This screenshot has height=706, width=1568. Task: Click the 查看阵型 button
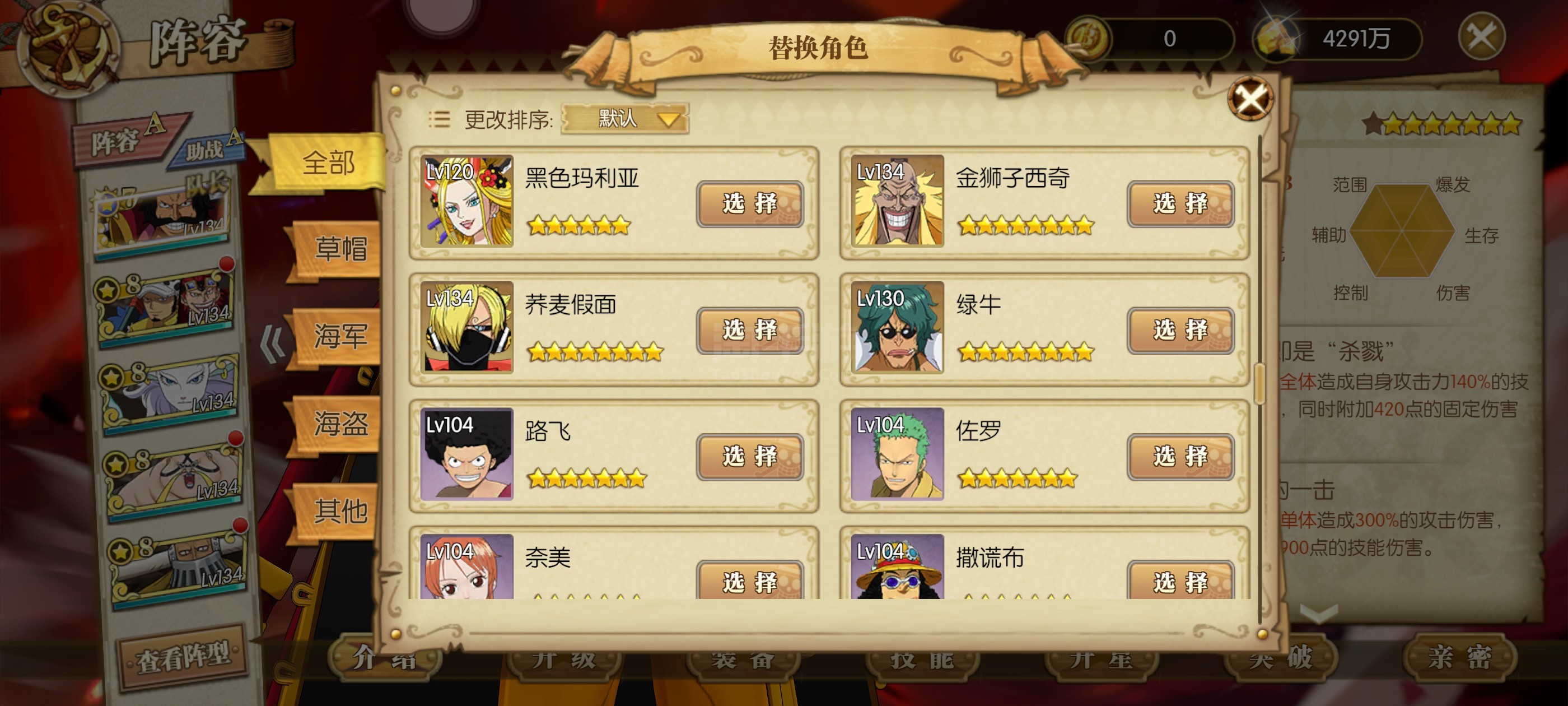[x=183, y=657]
